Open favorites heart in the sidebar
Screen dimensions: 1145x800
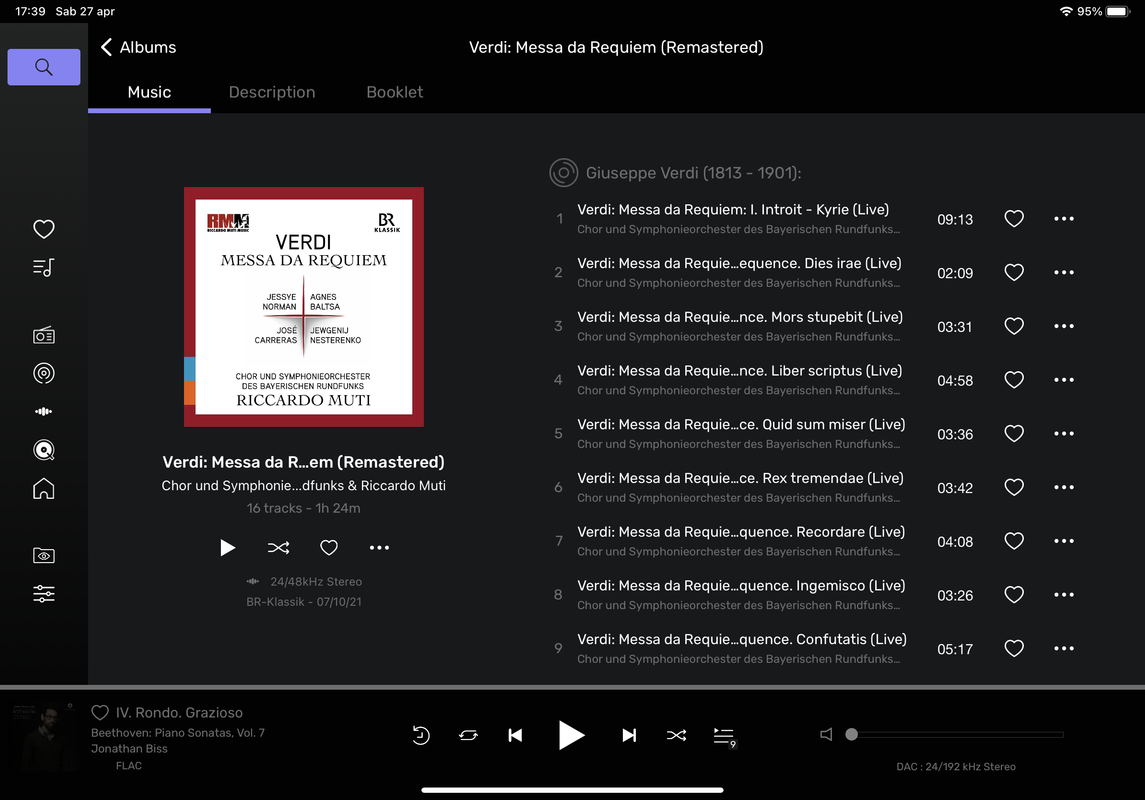(44, 229)
